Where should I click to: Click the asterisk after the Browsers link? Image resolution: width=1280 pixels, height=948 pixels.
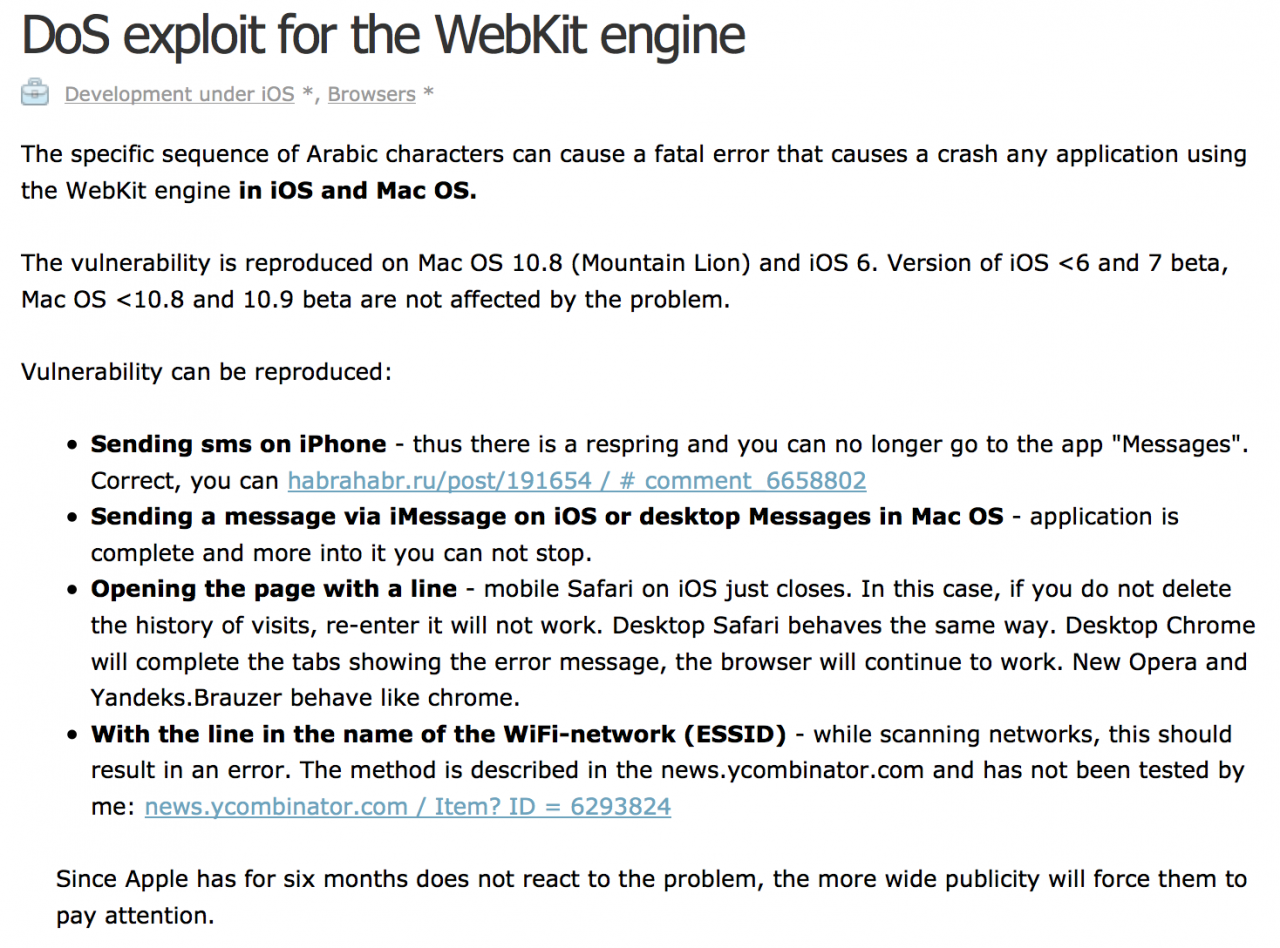click(428, 93)
